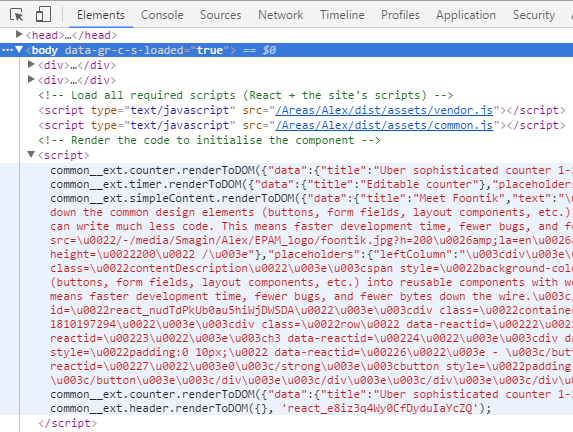Activate the inspect element picker icon
The height and width of the screenshot is (432, 573).
click(x=16, y=15)
